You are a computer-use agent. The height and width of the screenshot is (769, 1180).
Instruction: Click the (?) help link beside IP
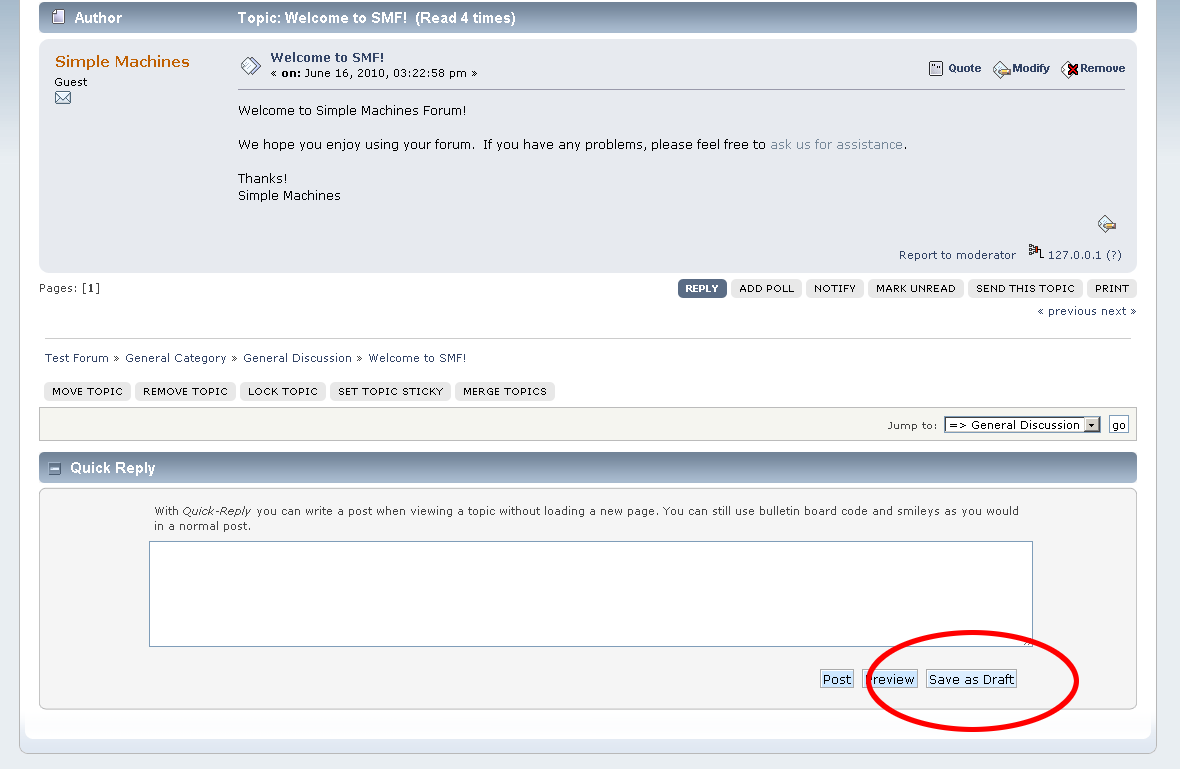click(1114, 255)
